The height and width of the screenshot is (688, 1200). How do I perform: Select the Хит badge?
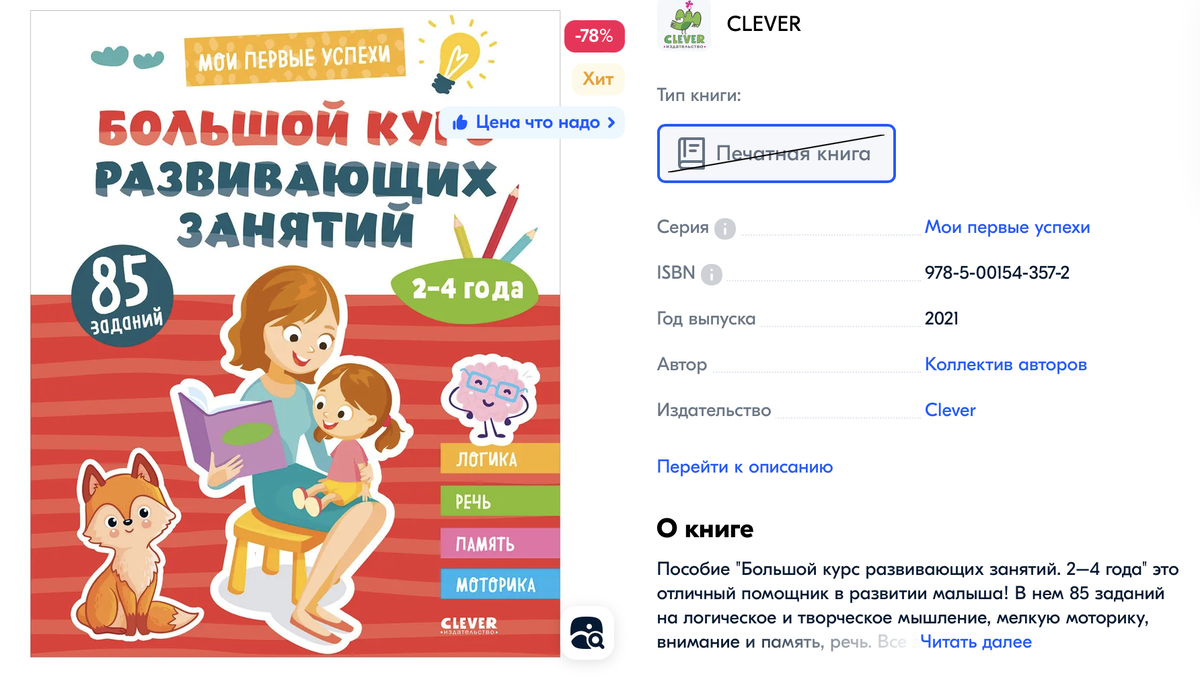point(598,79)
